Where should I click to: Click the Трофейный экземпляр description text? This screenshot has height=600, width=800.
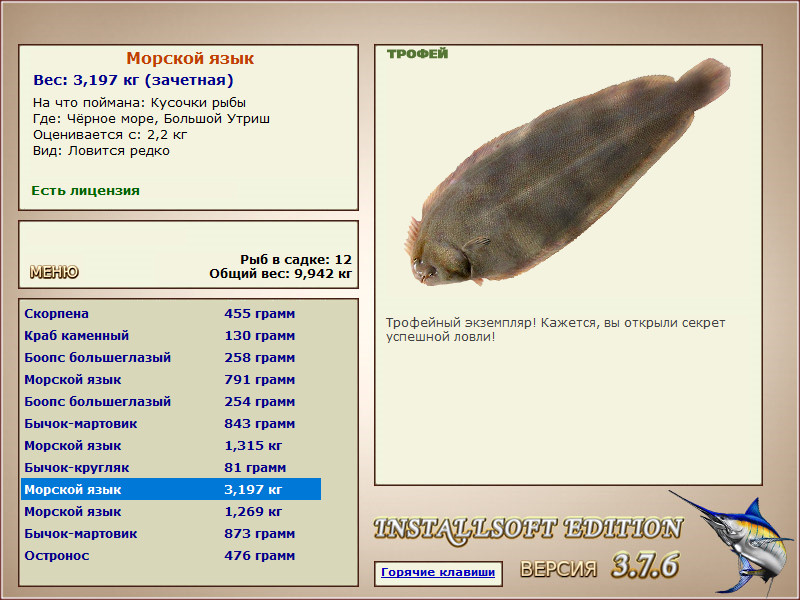pyautogui.click(x=556, y=330)
